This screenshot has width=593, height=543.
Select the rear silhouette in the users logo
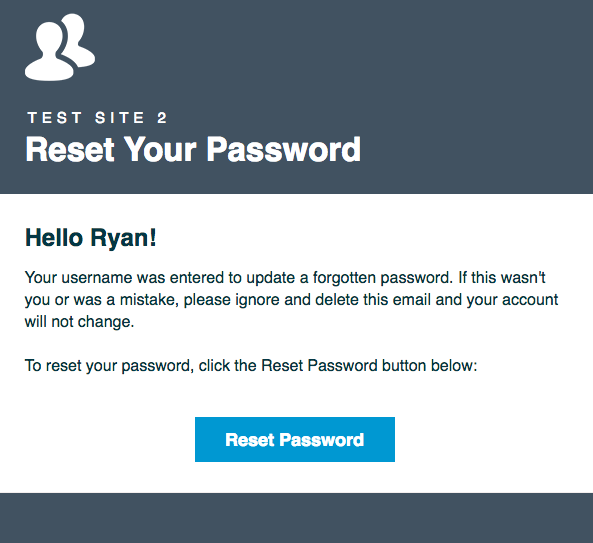tap(79, 40)
